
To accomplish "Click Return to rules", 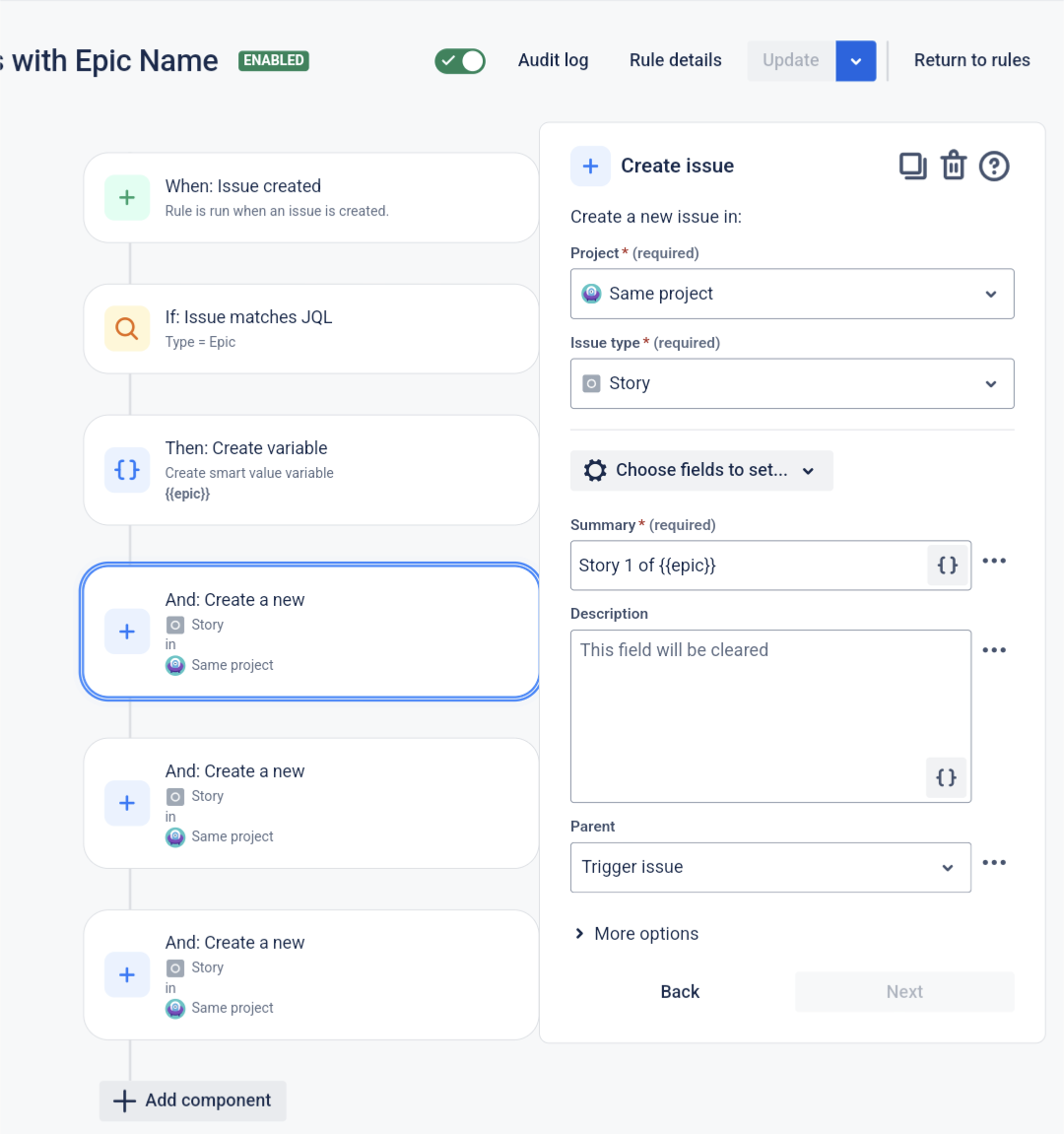I will pyautogui.click(x=972, y=60).
